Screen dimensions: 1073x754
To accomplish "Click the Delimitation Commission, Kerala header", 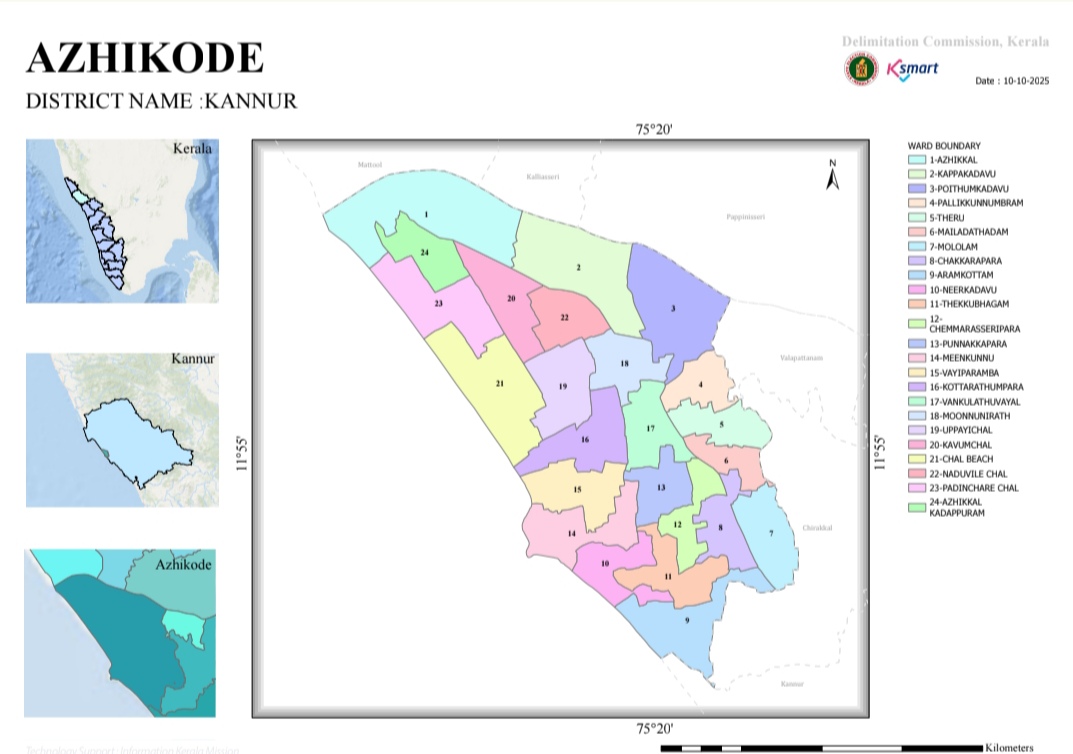I will (x=945, y=42).
